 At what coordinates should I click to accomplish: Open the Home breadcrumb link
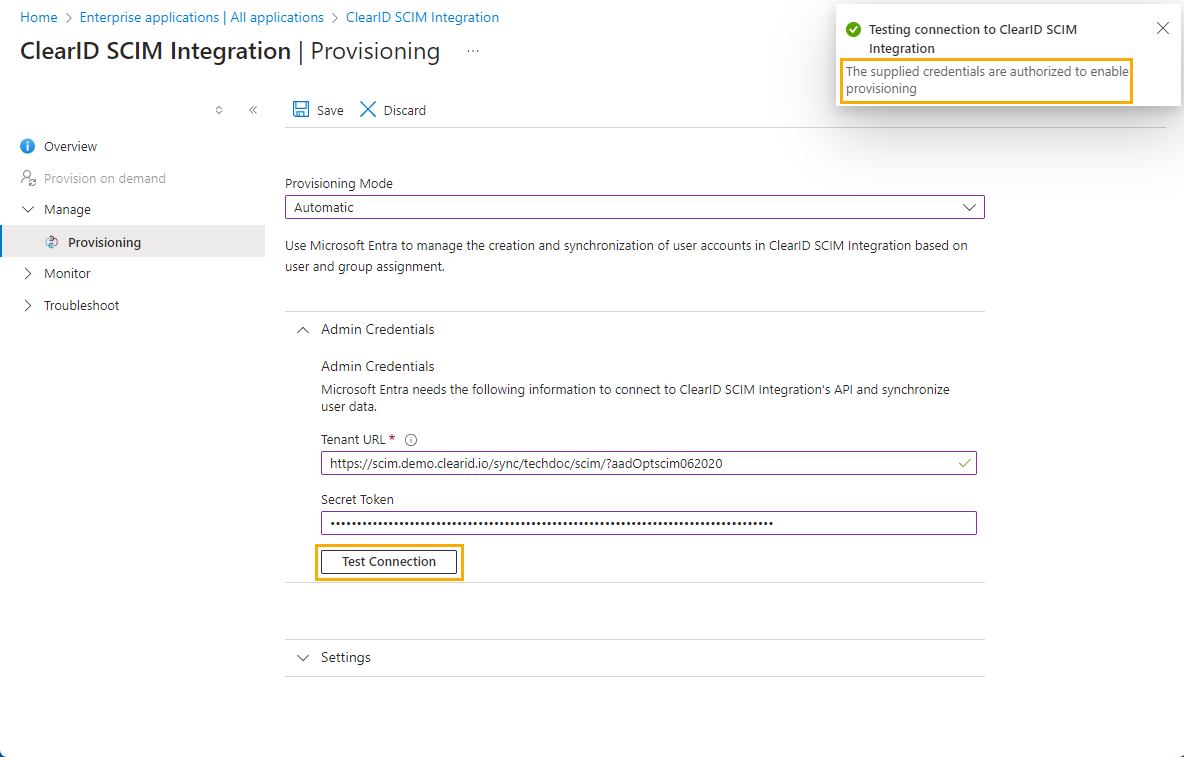(39, 17)
